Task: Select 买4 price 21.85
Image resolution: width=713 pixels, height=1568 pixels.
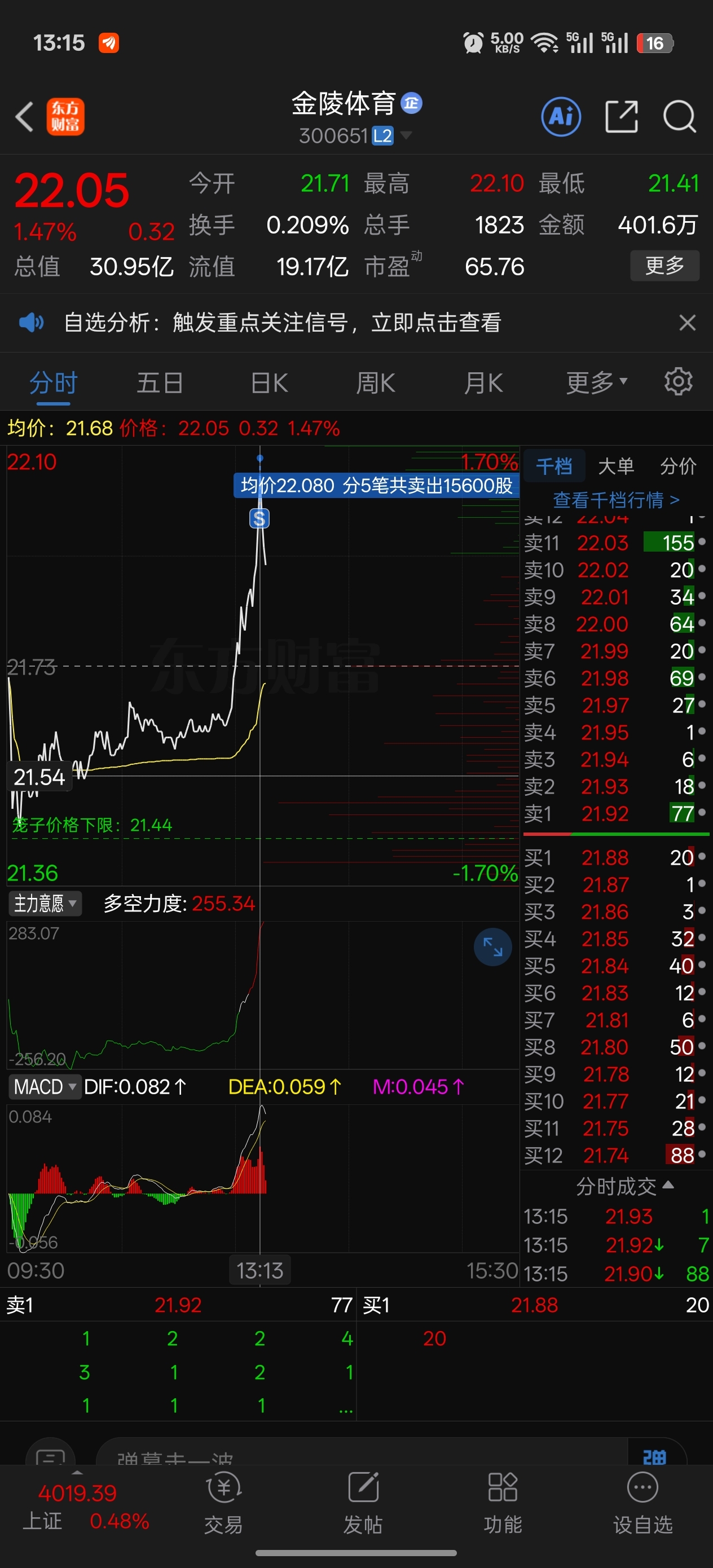Action: pyautogui.click(x=605, y=939)
